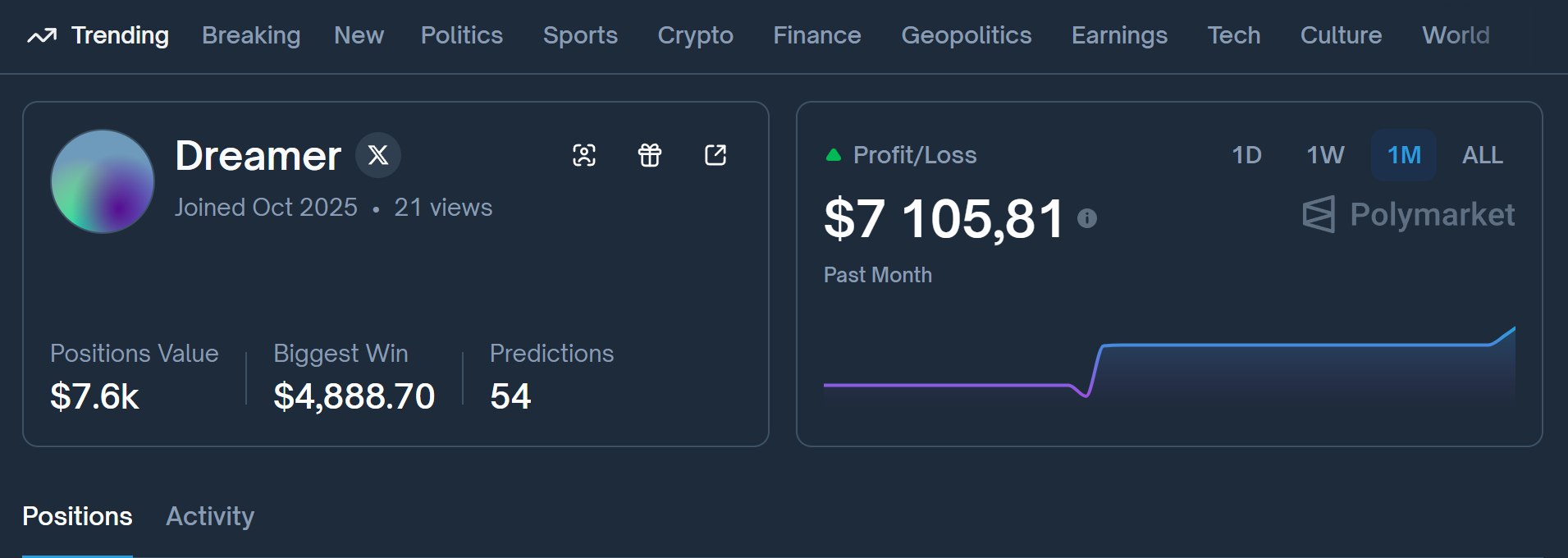Go to the Breaking section
1568x558 pixels.
click(x=251, y=35)
